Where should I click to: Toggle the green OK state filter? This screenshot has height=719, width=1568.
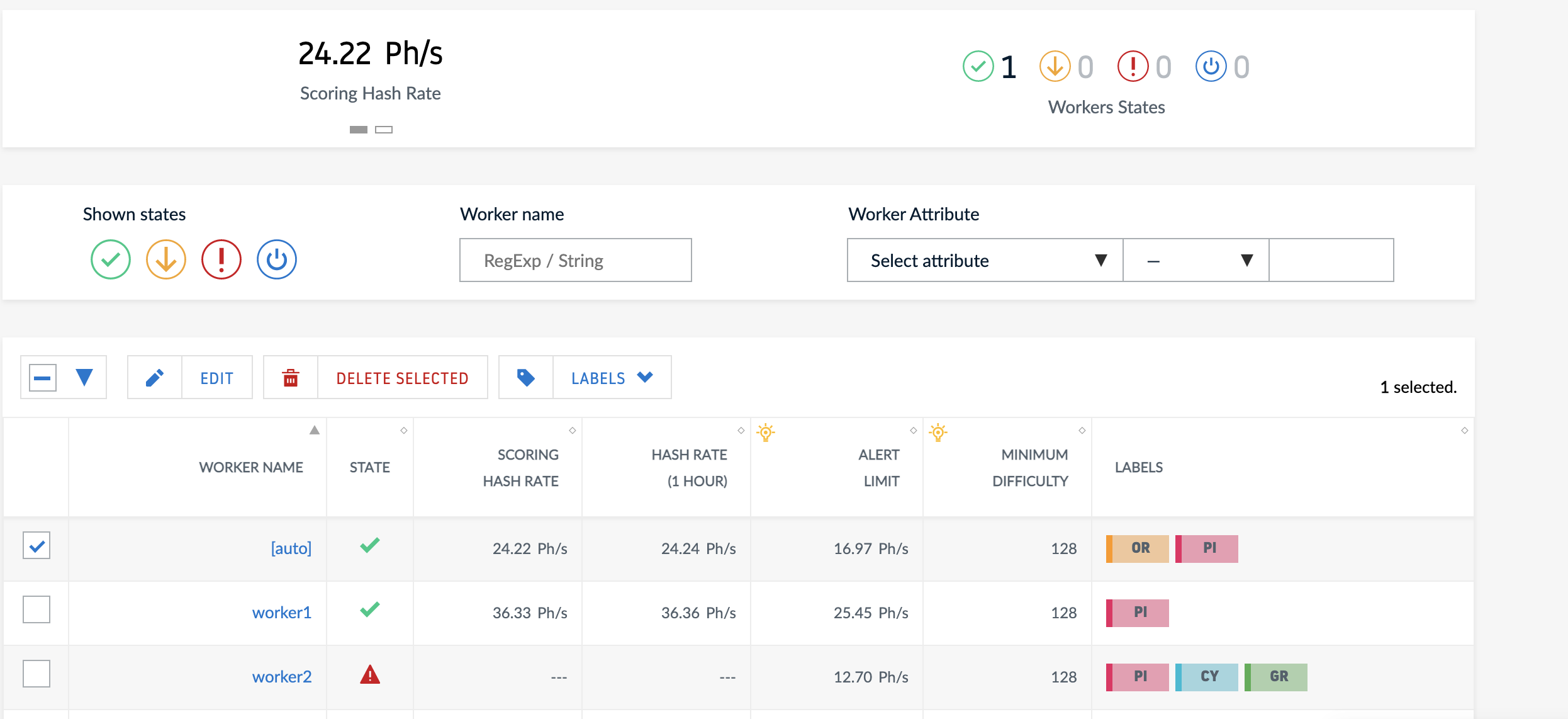(110, 259)
